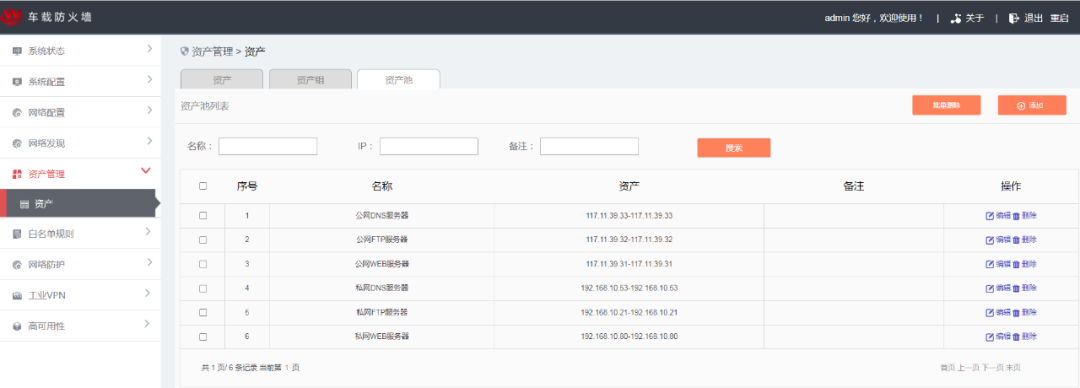Viewport: 1080px width, 388px height.
Task: Go to 首页 first page link
Action: (x=948, y=368)
